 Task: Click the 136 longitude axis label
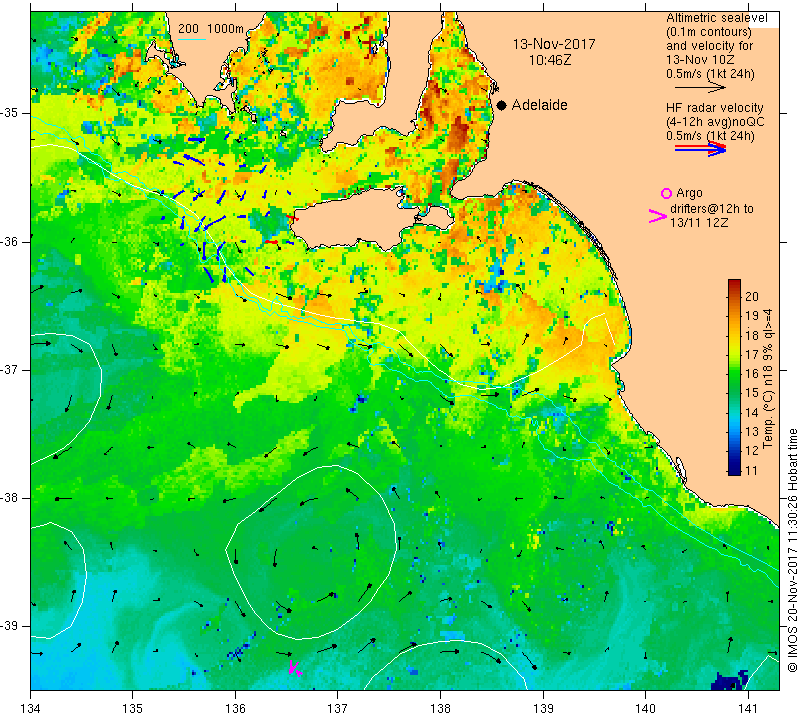click(235, 709)
